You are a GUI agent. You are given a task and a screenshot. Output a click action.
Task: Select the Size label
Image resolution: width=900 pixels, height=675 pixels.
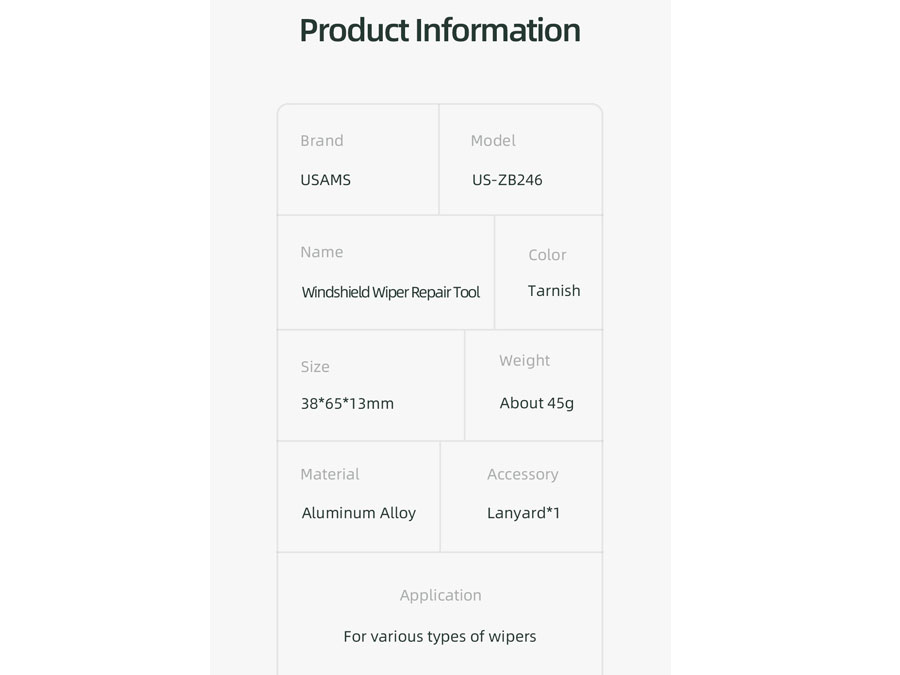[315, 367]
